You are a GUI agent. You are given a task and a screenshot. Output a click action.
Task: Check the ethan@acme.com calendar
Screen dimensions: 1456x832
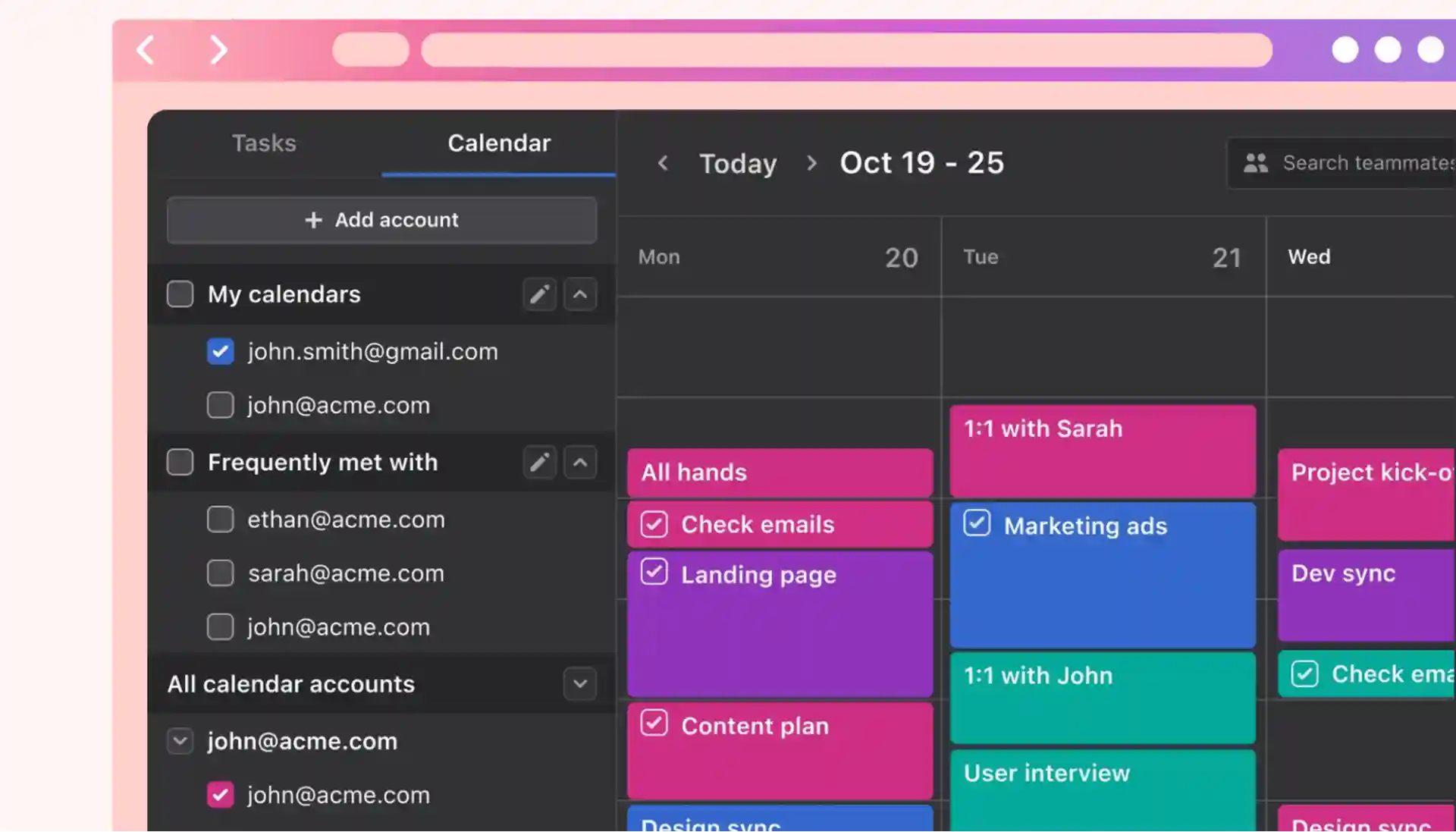(x=221, y=520)
